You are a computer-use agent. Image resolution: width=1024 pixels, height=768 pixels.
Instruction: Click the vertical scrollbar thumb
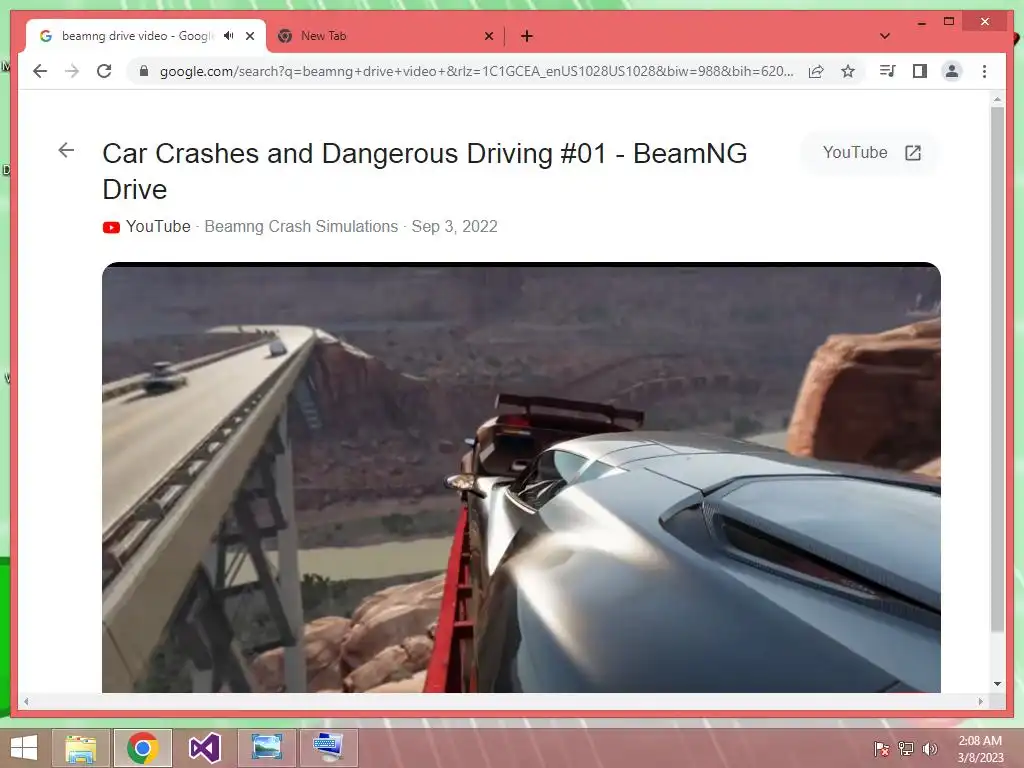click(x=997, y=369)
